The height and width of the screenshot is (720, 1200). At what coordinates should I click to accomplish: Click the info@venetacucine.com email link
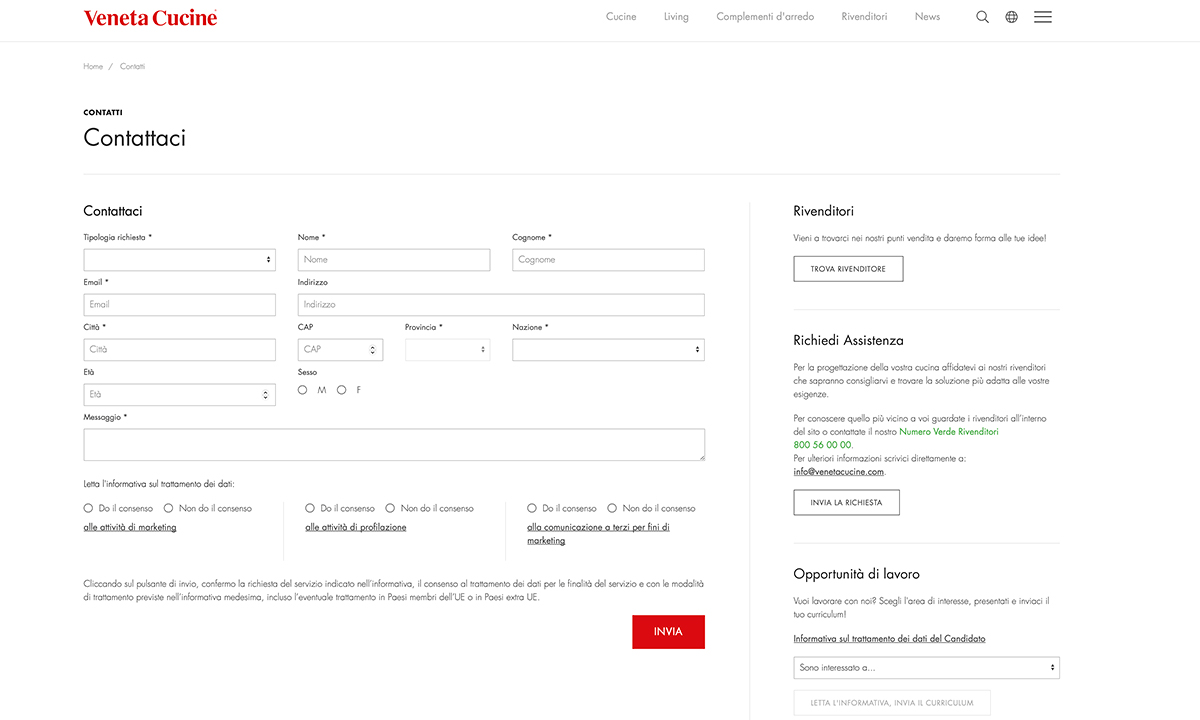(839, 472)
